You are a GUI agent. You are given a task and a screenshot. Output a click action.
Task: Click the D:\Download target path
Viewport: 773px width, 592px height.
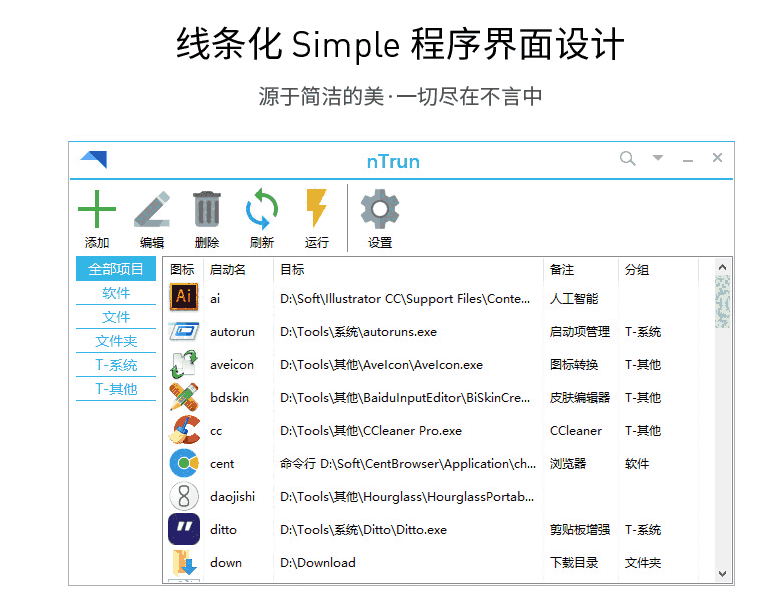tap(317, 563)
